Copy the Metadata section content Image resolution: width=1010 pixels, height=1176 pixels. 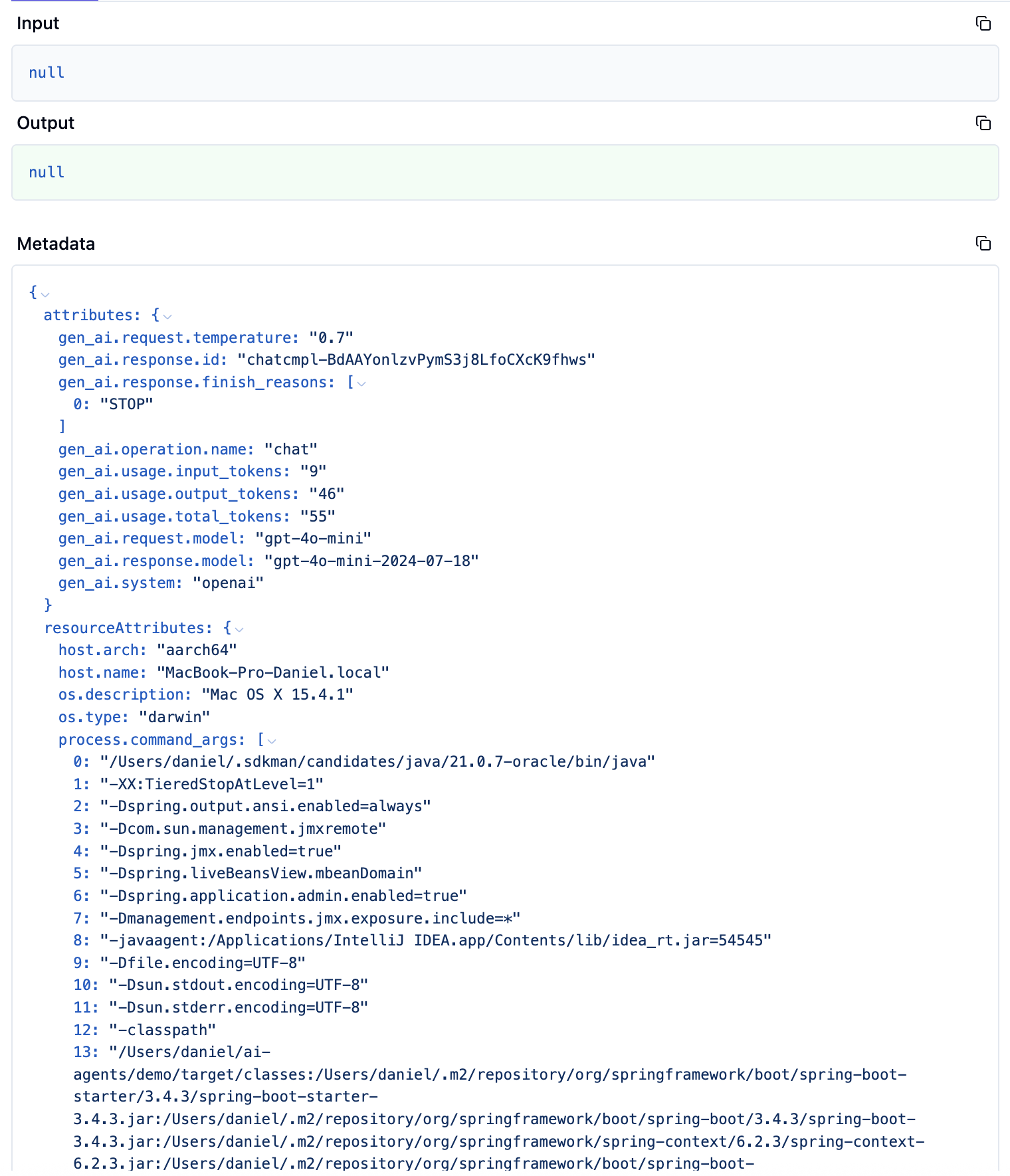pyautogui.click(x=983, y=243)
